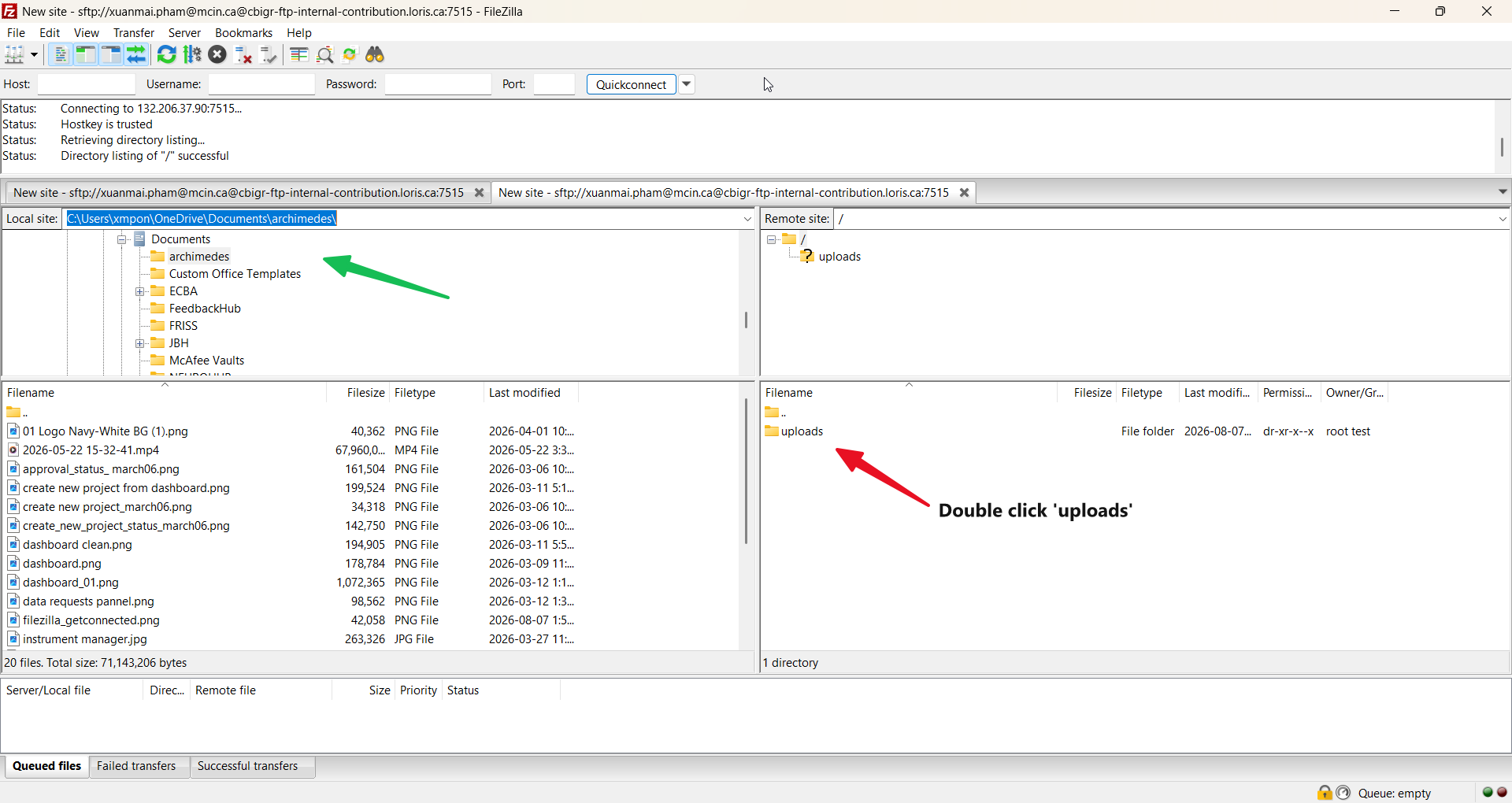Open the Server menu

(184, 32)
